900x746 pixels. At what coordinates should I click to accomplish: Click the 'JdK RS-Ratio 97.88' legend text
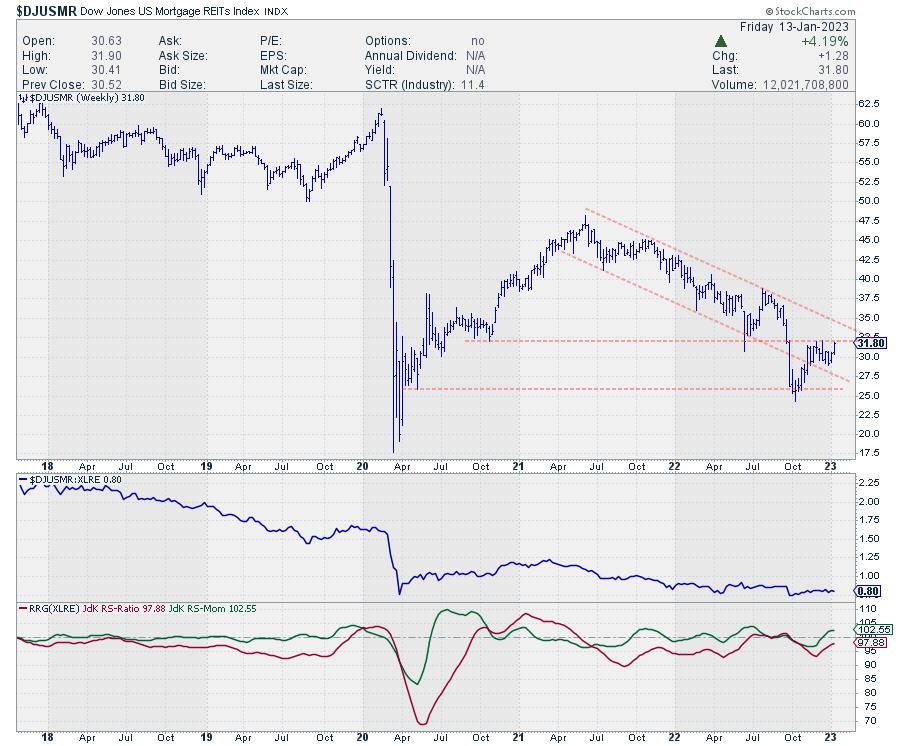pos(123,608)
